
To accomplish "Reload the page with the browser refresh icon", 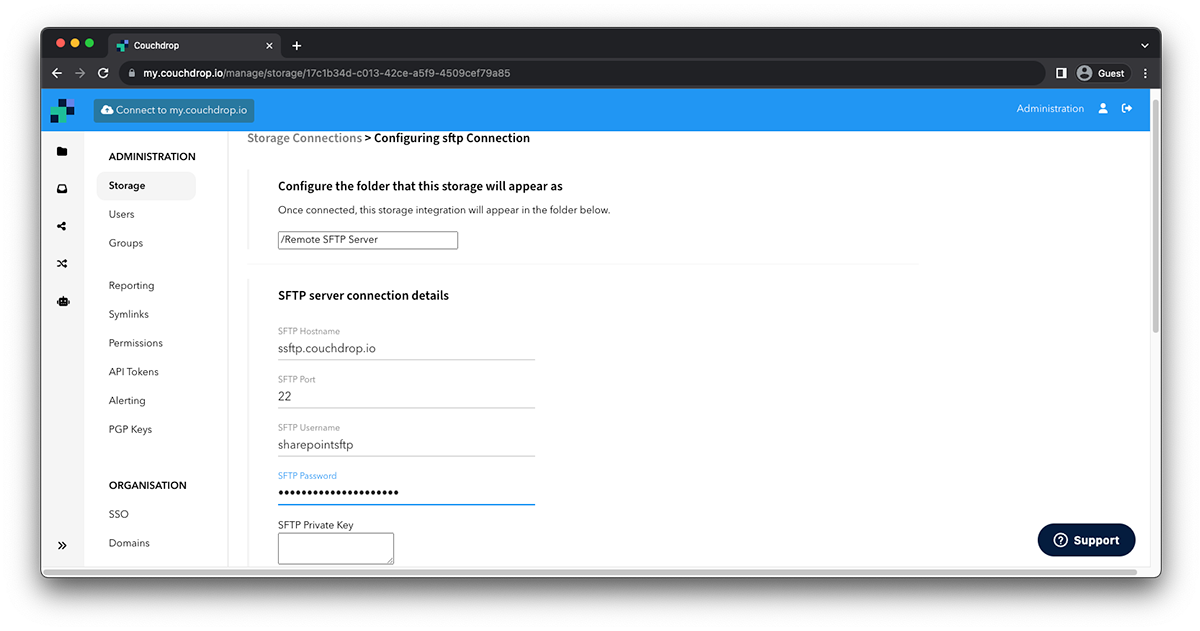I will 103,72.
